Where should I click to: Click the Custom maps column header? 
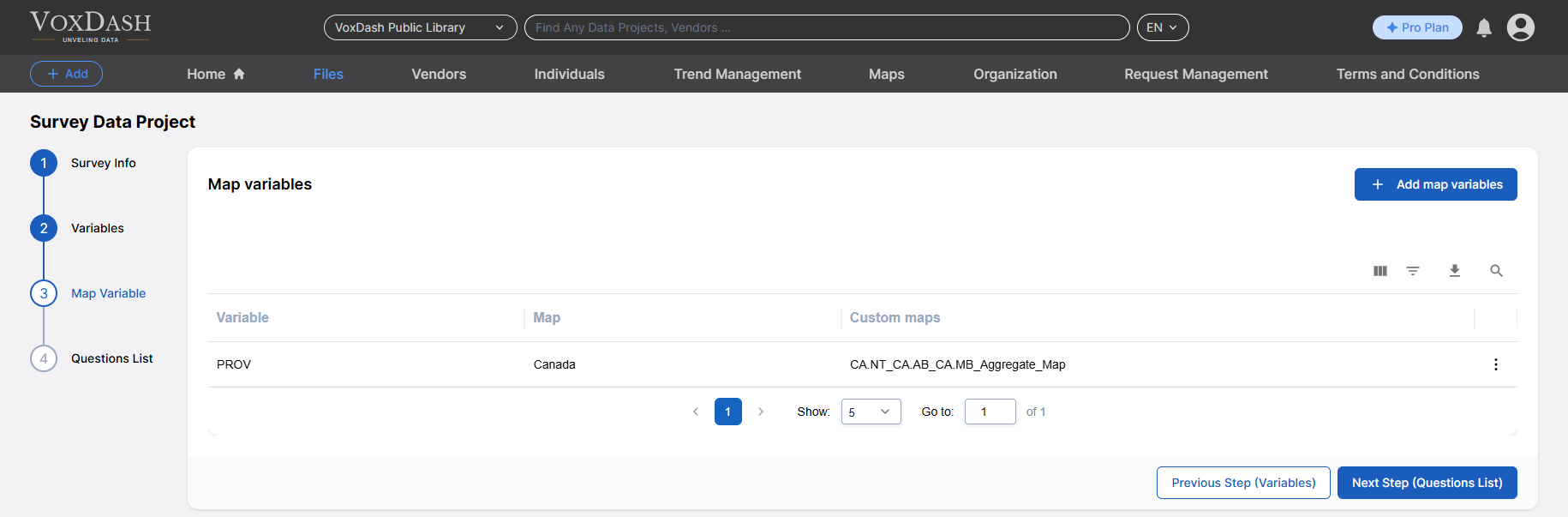895,317
